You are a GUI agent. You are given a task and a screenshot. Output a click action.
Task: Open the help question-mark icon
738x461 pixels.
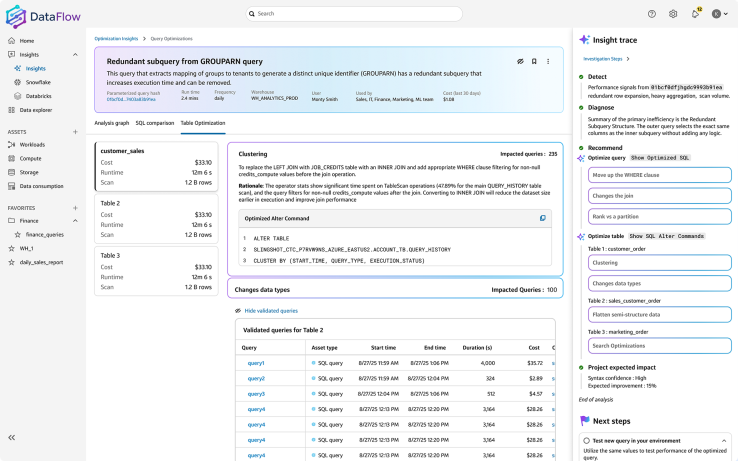point(652,14)
